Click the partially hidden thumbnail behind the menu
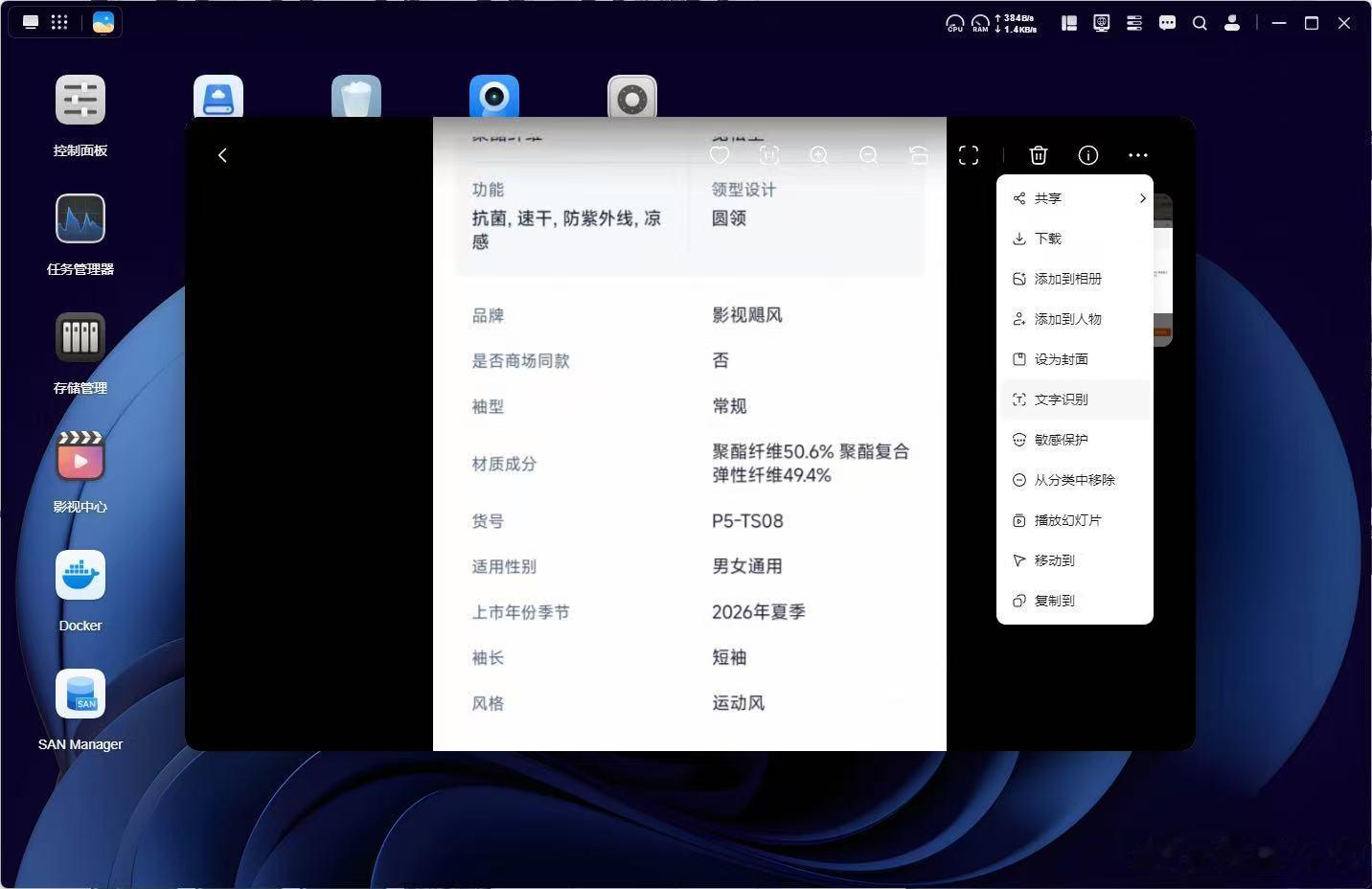 pos(1162,270)
